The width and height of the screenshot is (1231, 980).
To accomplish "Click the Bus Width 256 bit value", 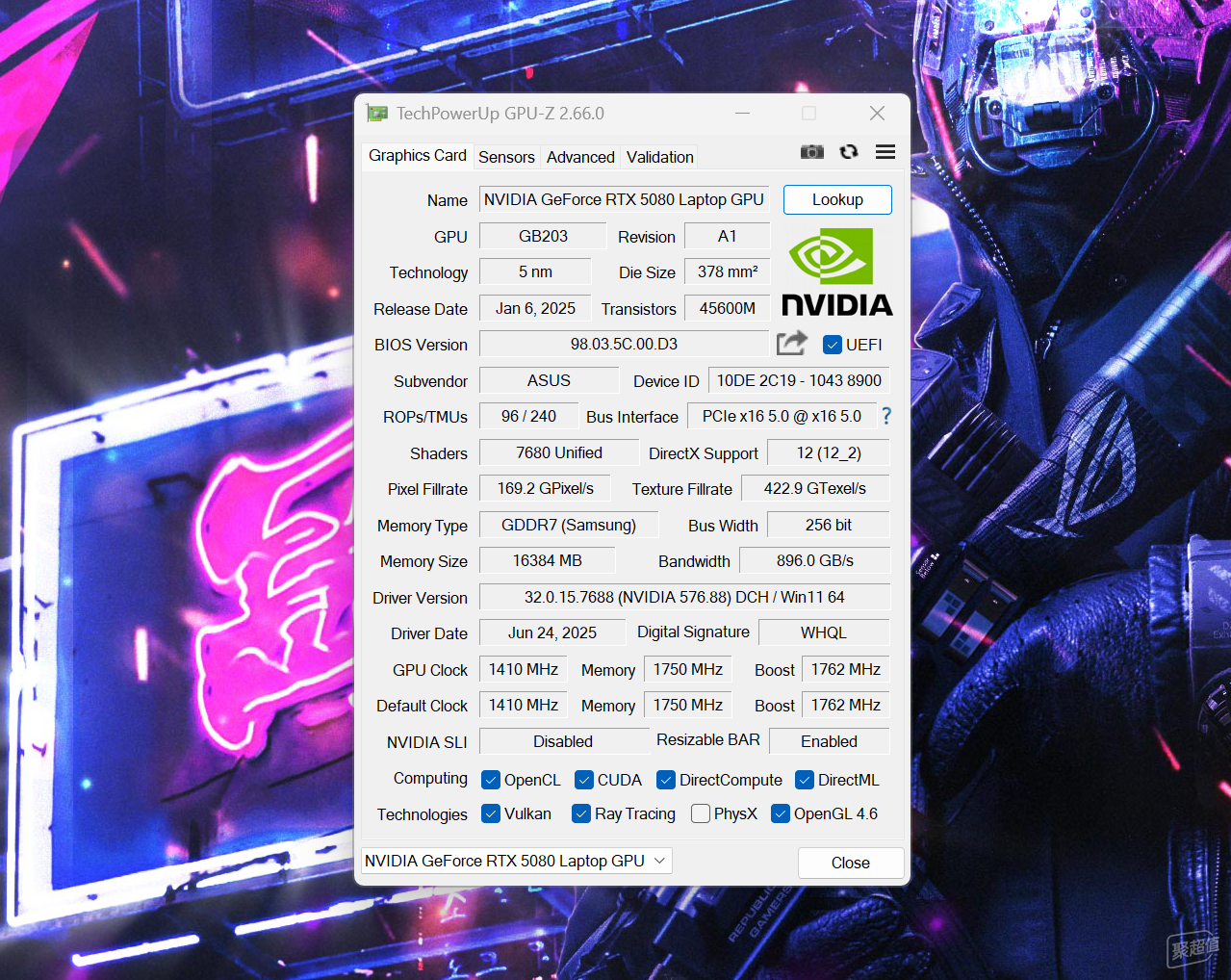I will pyautogui.click(x=829, y=525).
